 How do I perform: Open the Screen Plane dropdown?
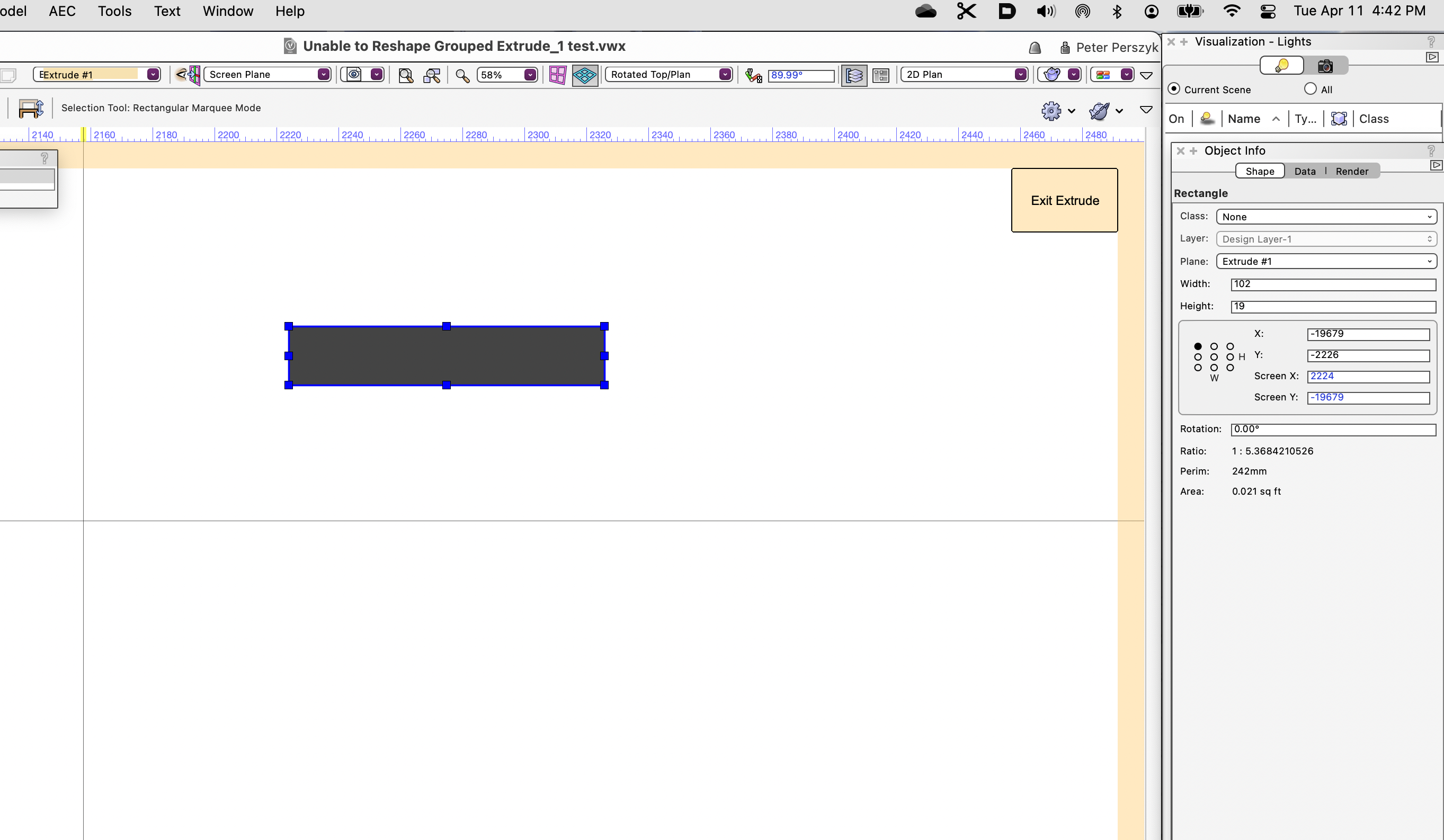pos(268,75)
